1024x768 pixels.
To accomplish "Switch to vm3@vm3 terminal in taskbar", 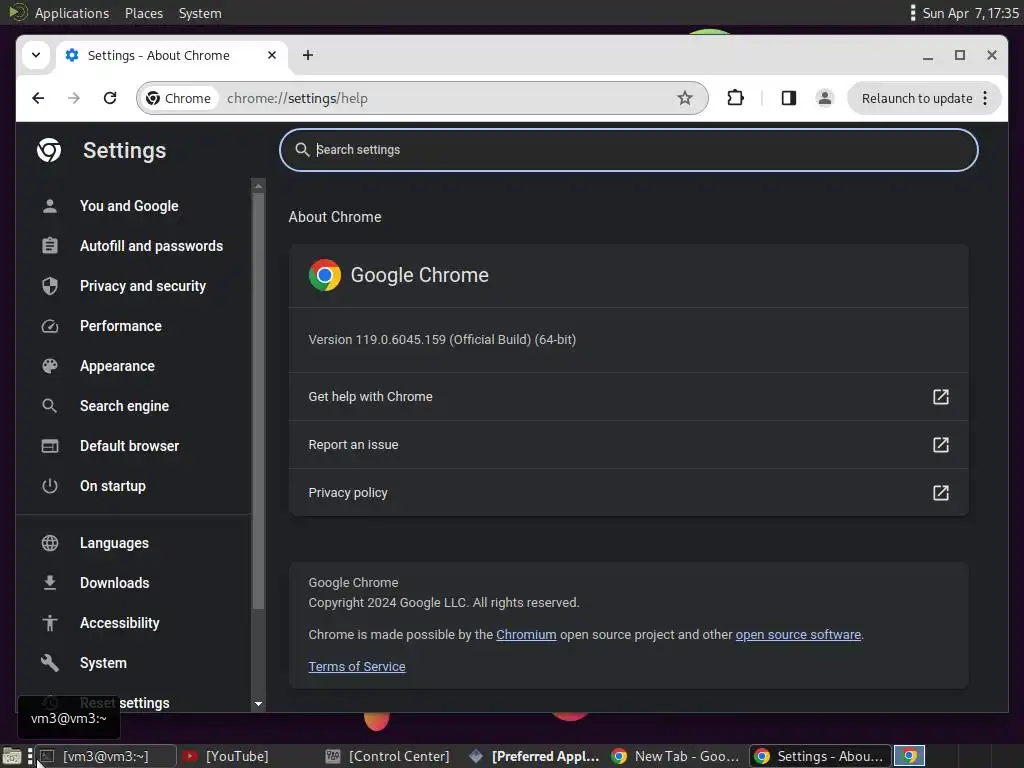I will [106, 756].
